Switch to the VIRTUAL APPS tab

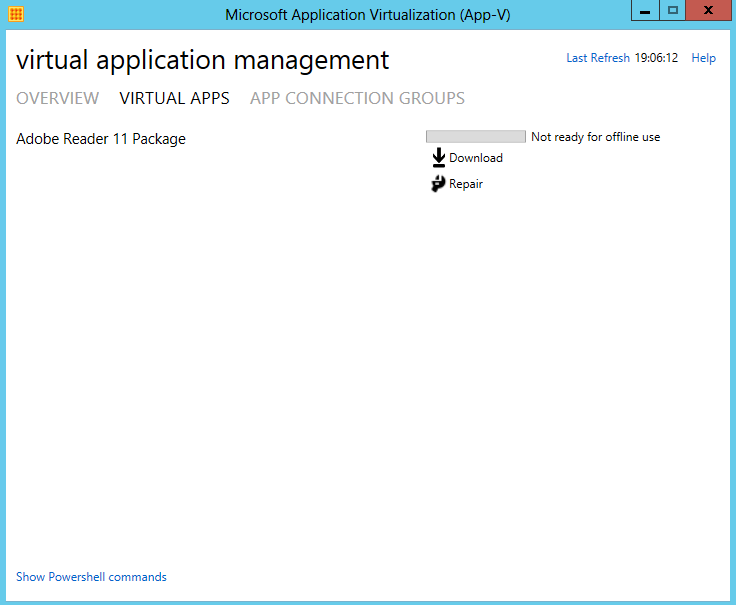click(x=174, y=98)
